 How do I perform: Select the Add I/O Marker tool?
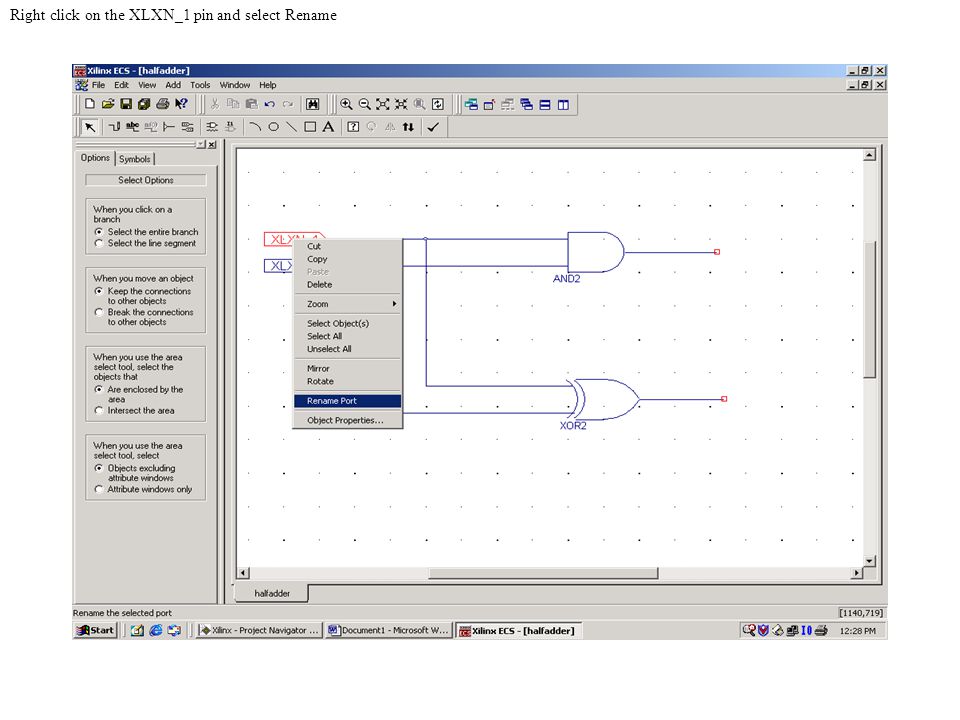pos(187,127)
